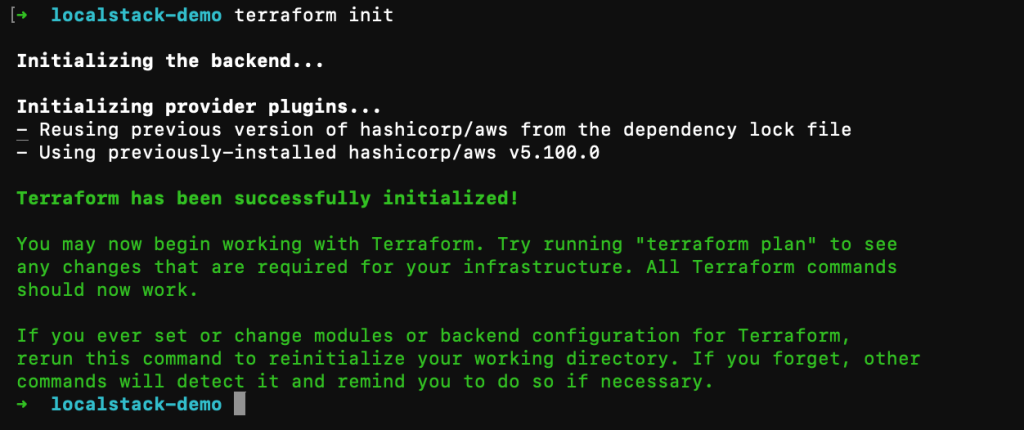Click the prompt arrow on the last line
Image resolution: width=1024 pixels, height=430 pixels.
(x=23, y=404)
